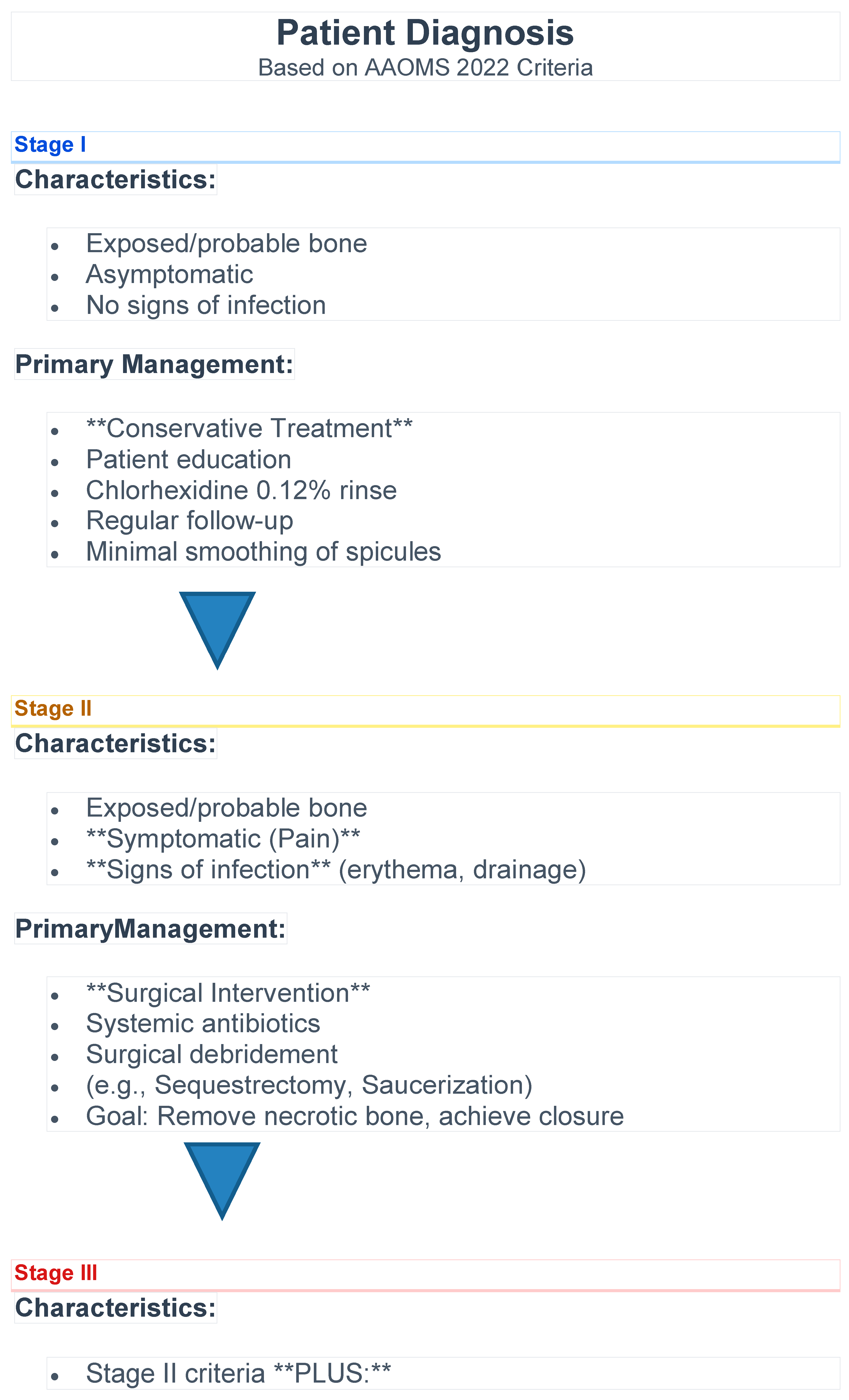The width and height of the screenshot is (849, 1400).
Task: Select the Stage III header
Action: [x=56, y=1273]
